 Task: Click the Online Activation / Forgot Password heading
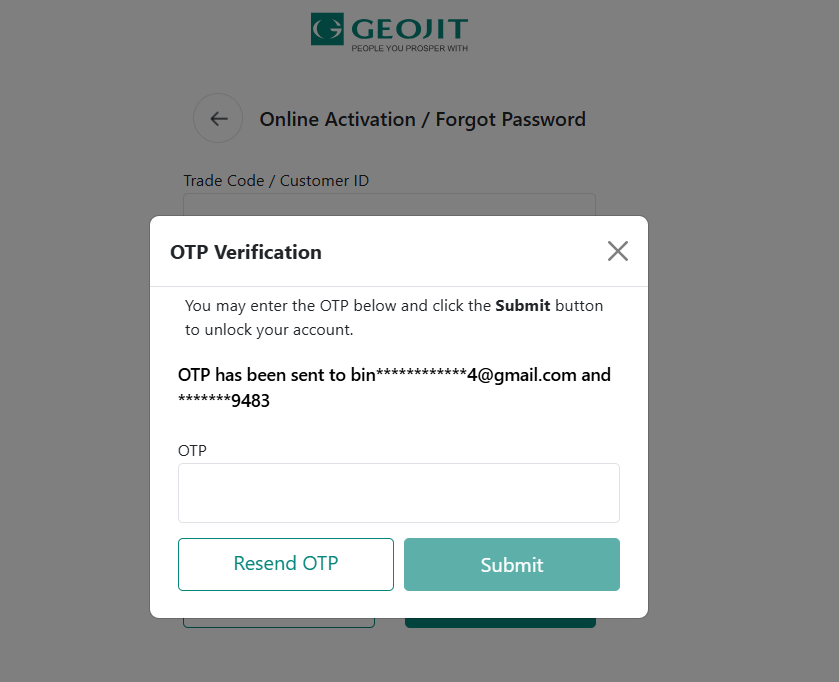point(422,119)
